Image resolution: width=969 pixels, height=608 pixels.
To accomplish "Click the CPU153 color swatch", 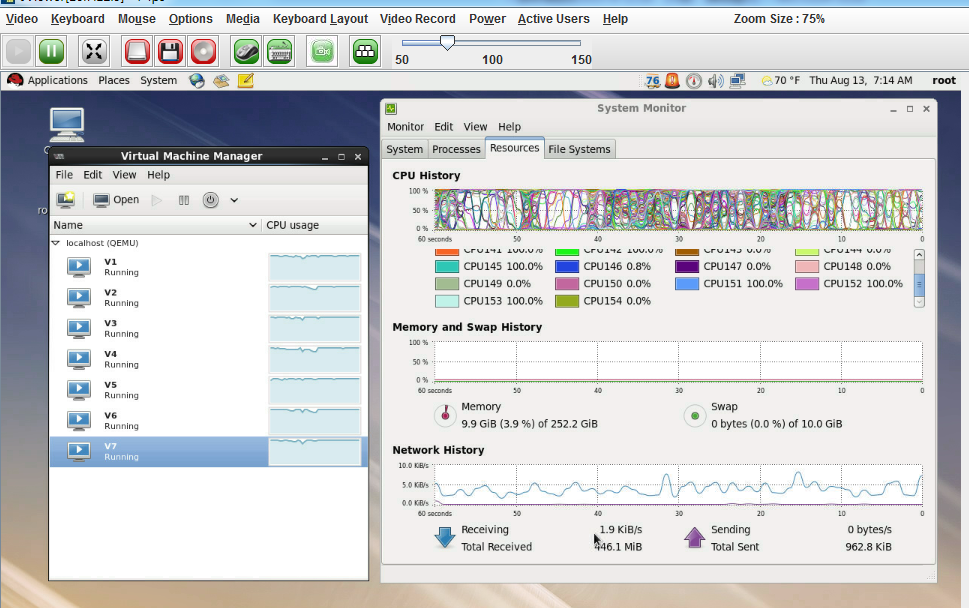I will (447, 301).
